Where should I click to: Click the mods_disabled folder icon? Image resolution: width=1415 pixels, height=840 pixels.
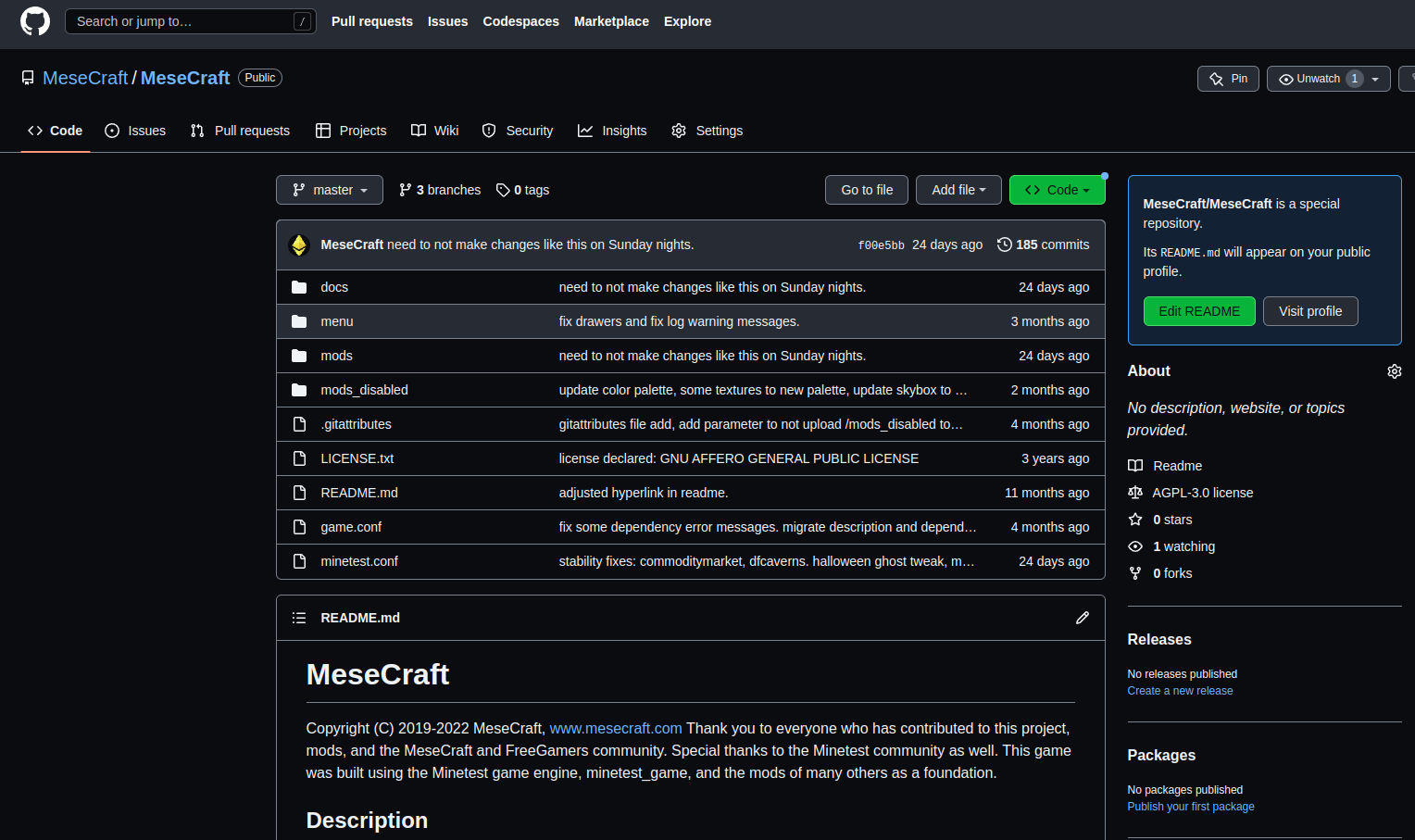[299, 390]
